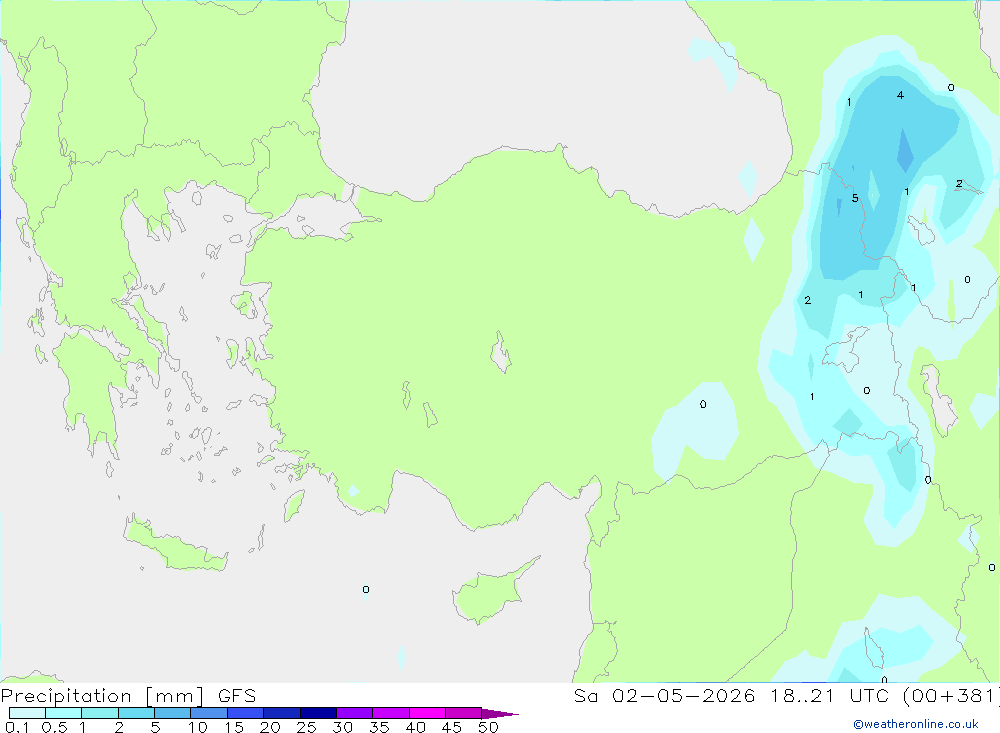
Task: Click the "(00+381)" forecast offset text
Action: point(950,696)
